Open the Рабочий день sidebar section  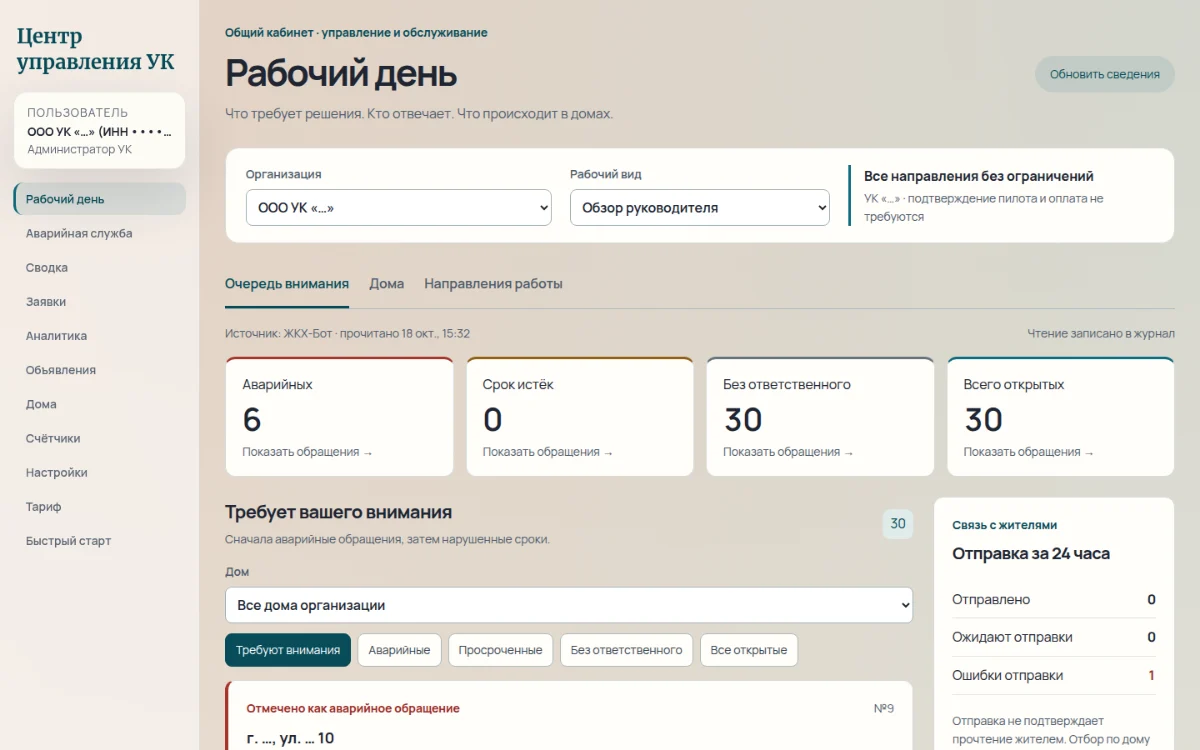point(100,199)
